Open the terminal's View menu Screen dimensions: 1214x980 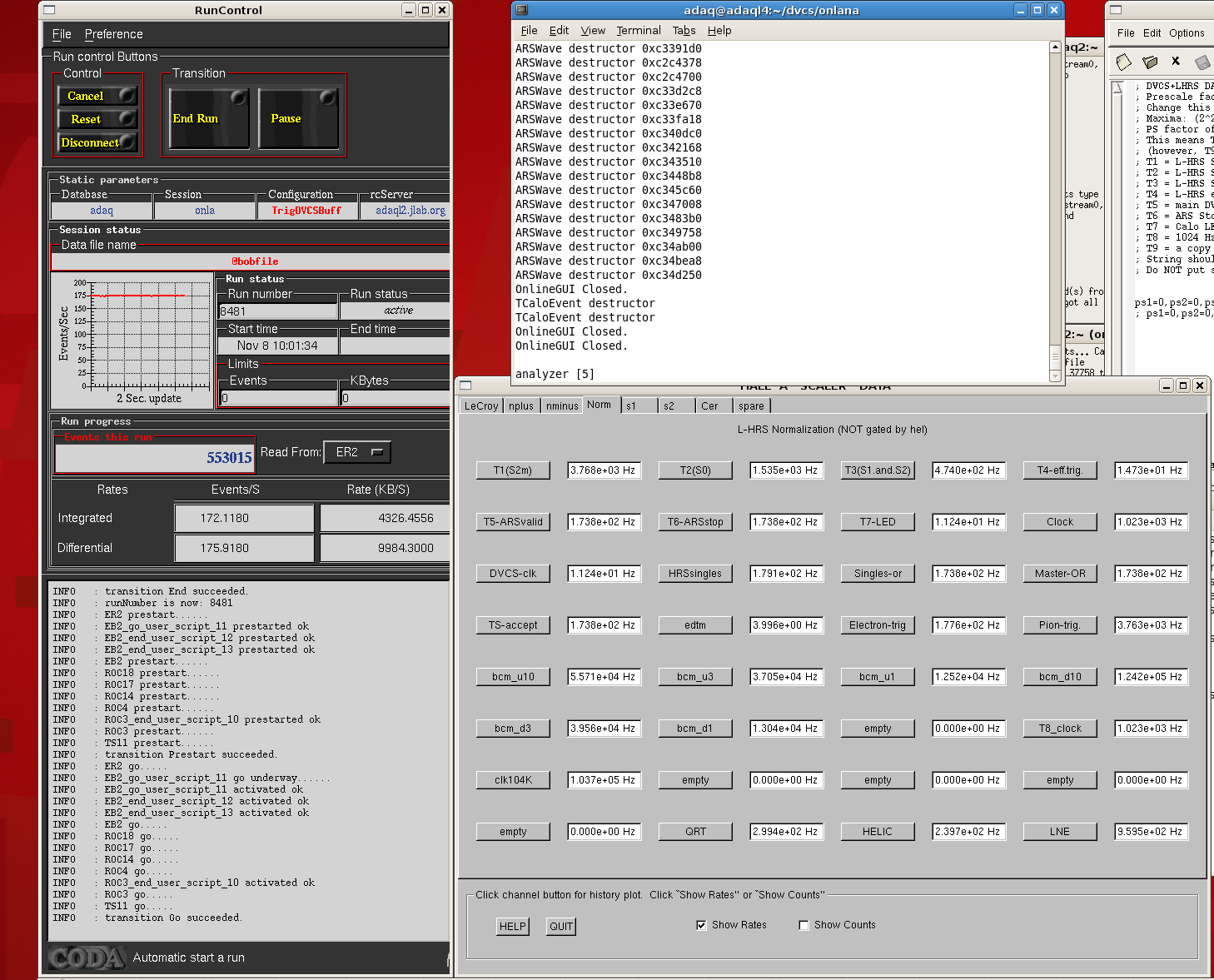click(593, 31)
